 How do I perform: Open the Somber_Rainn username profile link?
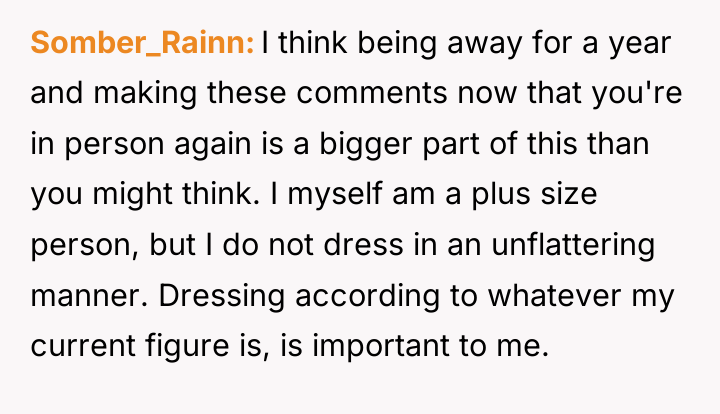[142, 43]
